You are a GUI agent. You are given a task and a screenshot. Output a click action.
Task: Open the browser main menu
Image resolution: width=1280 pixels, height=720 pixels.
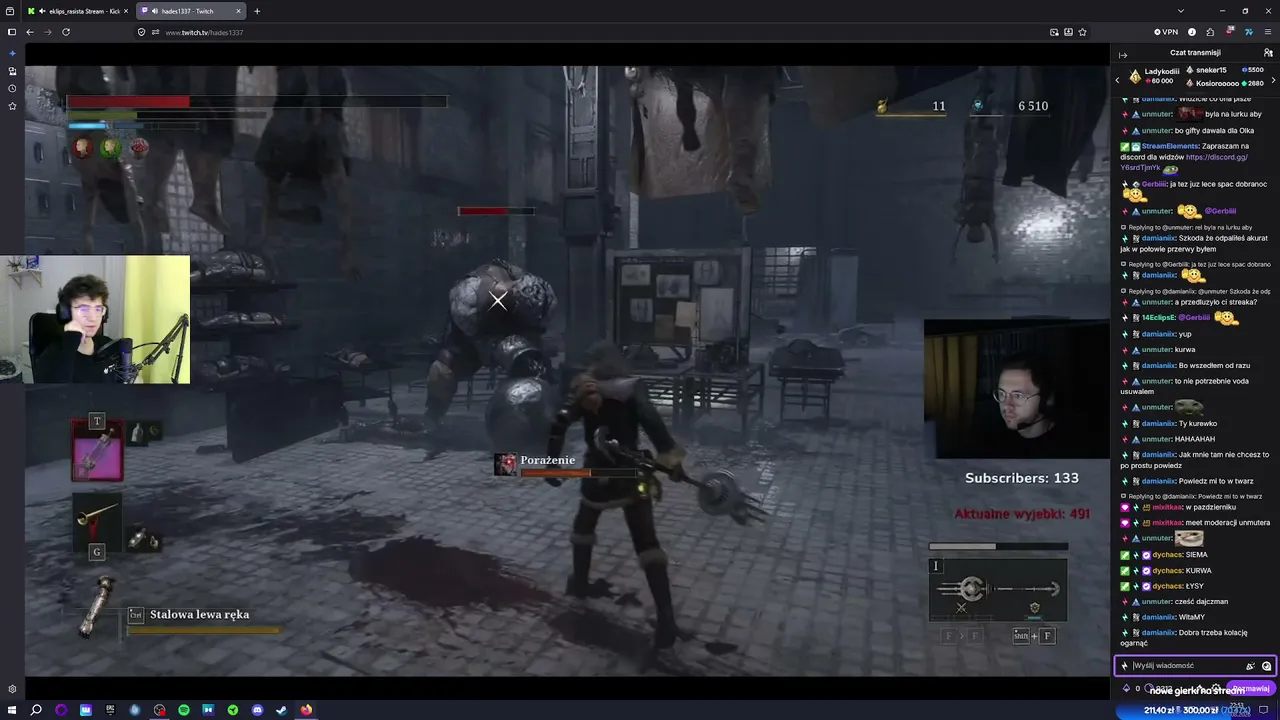pyautogui.click(x=1267, y=32)
